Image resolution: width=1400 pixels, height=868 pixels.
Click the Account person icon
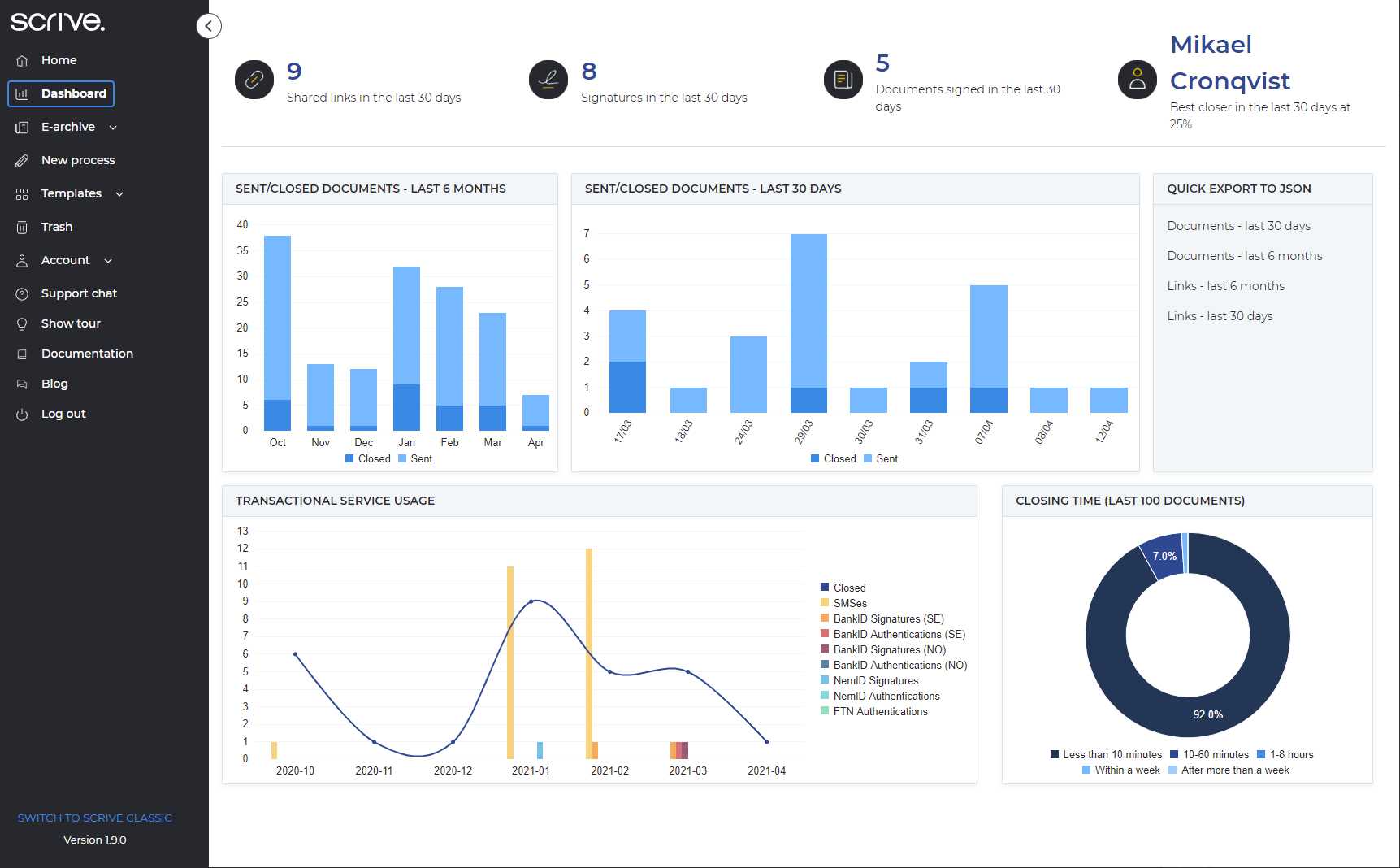[22, 260]
